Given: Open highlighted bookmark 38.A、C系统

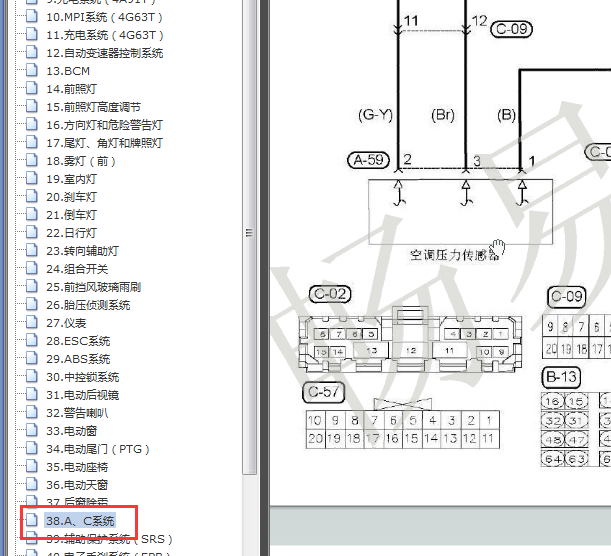Looking at the screenshot, I should (80, 521).
